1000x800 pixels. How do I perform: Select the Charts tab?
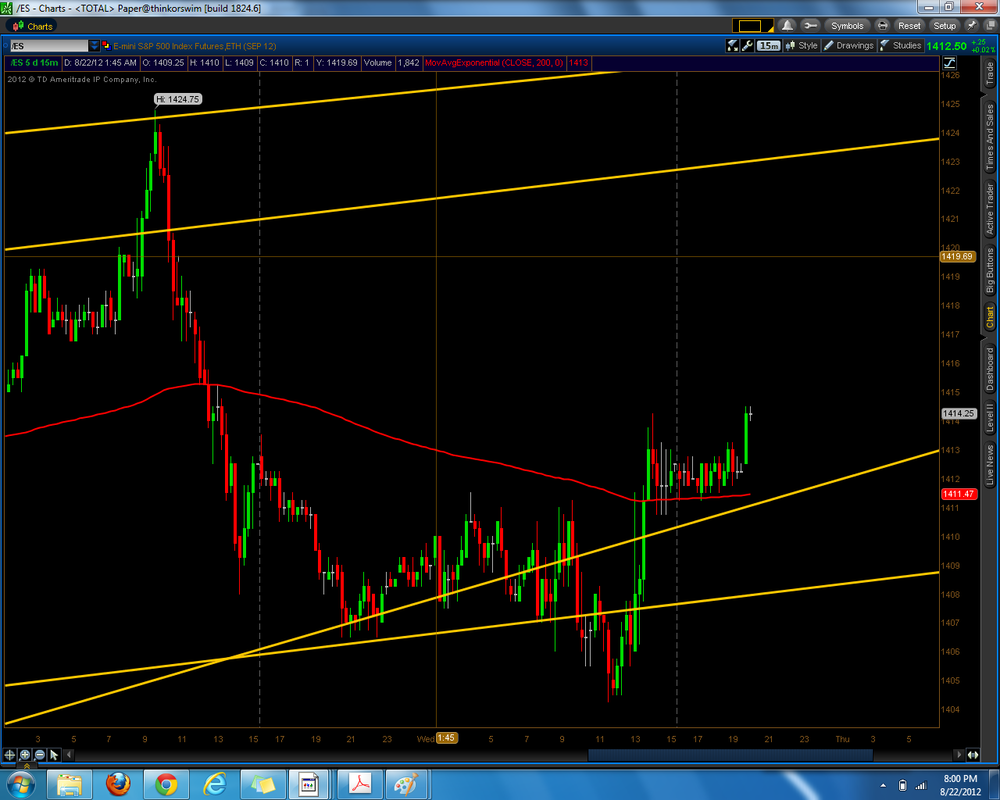click(32, 26)
